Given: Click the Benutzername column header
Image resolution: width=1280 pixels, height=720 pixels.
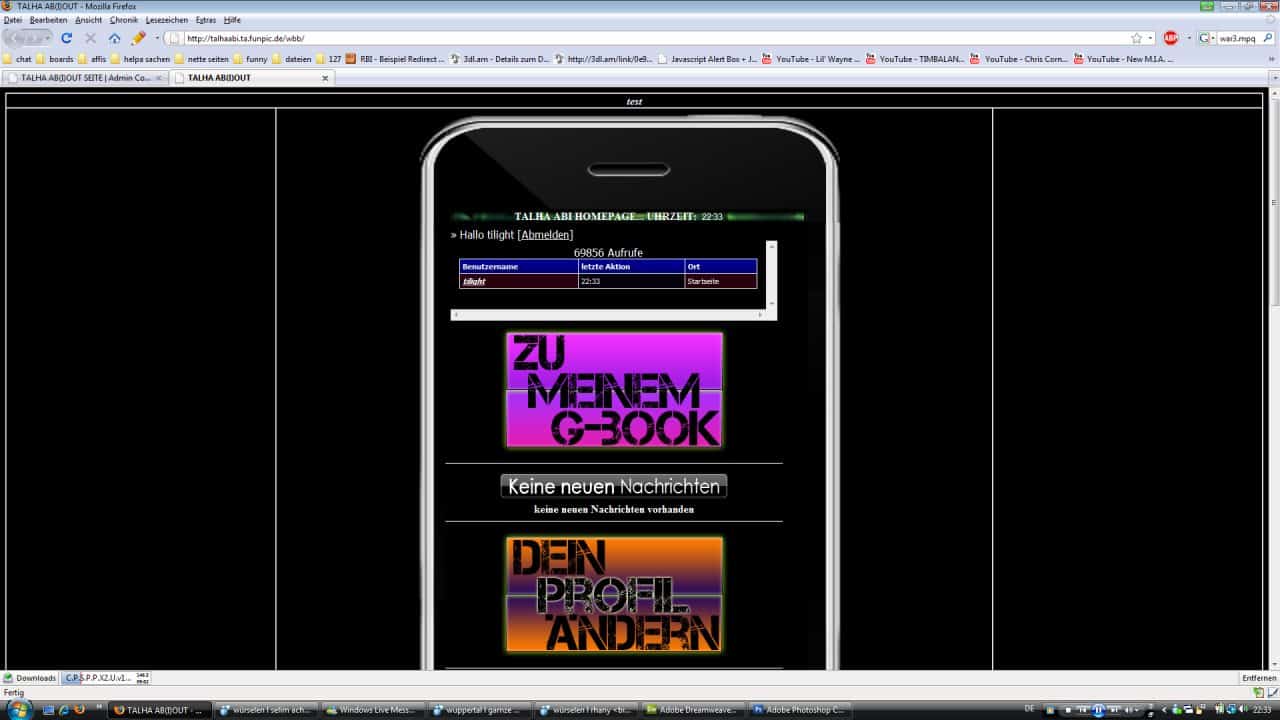Looking at the screenshot, I should point(519,267).
